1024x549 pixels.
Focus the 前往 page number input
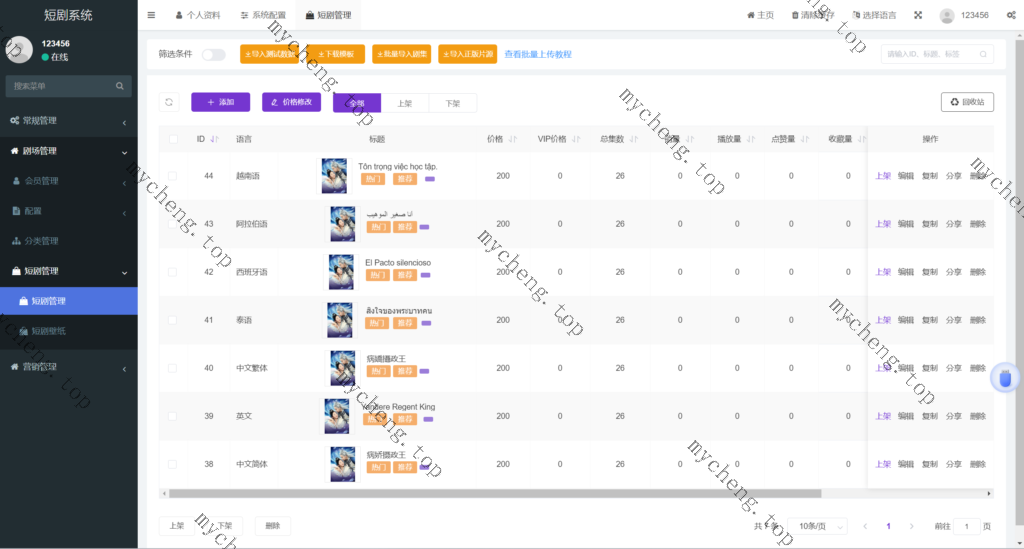click(x=967, y=526)
